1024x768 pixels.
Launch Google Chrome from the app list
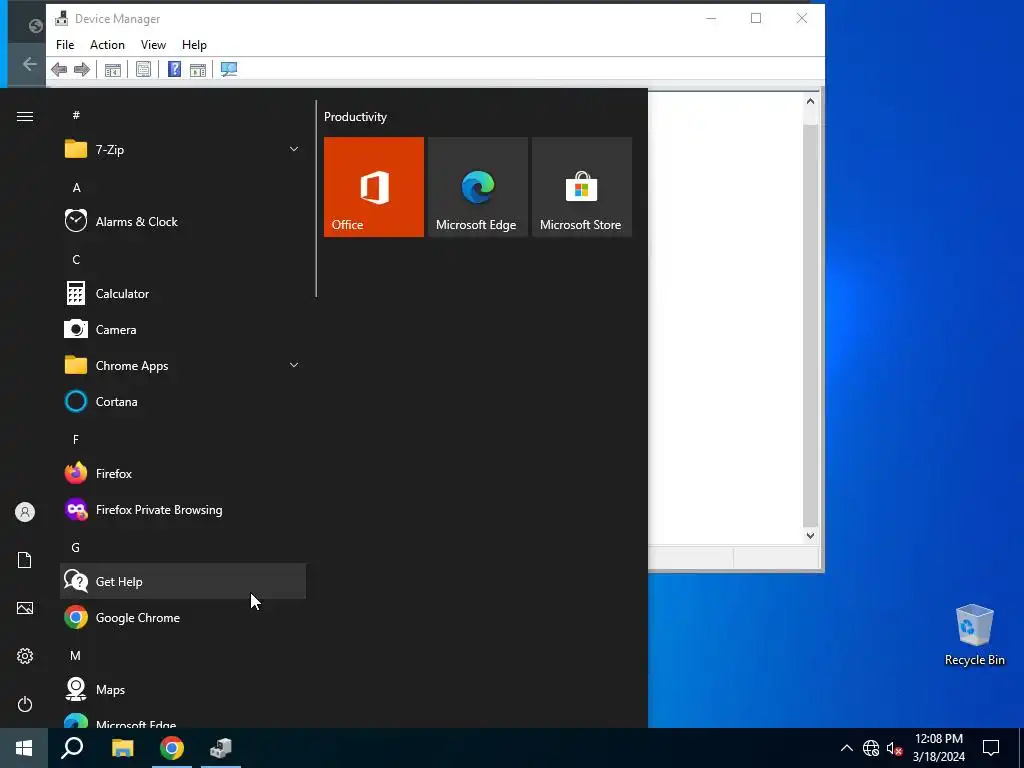(183, 617)
